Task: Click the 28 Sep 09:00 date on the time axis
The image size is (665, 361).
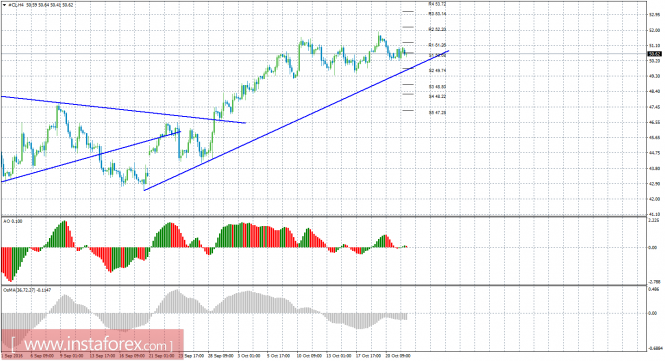Action: coord(221,355)
